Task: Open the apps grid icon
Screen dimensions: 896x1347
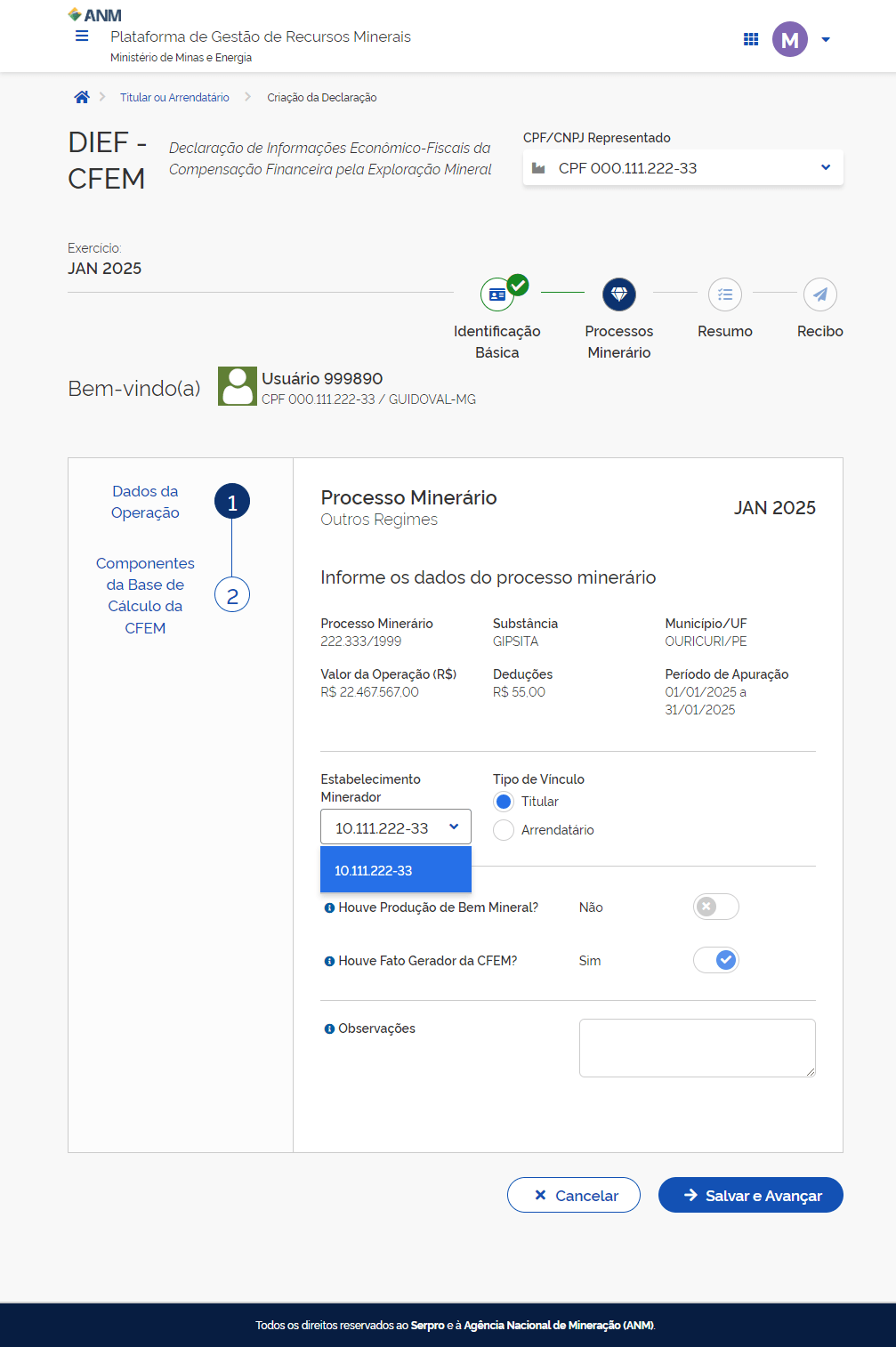Action: click(751, 39)
